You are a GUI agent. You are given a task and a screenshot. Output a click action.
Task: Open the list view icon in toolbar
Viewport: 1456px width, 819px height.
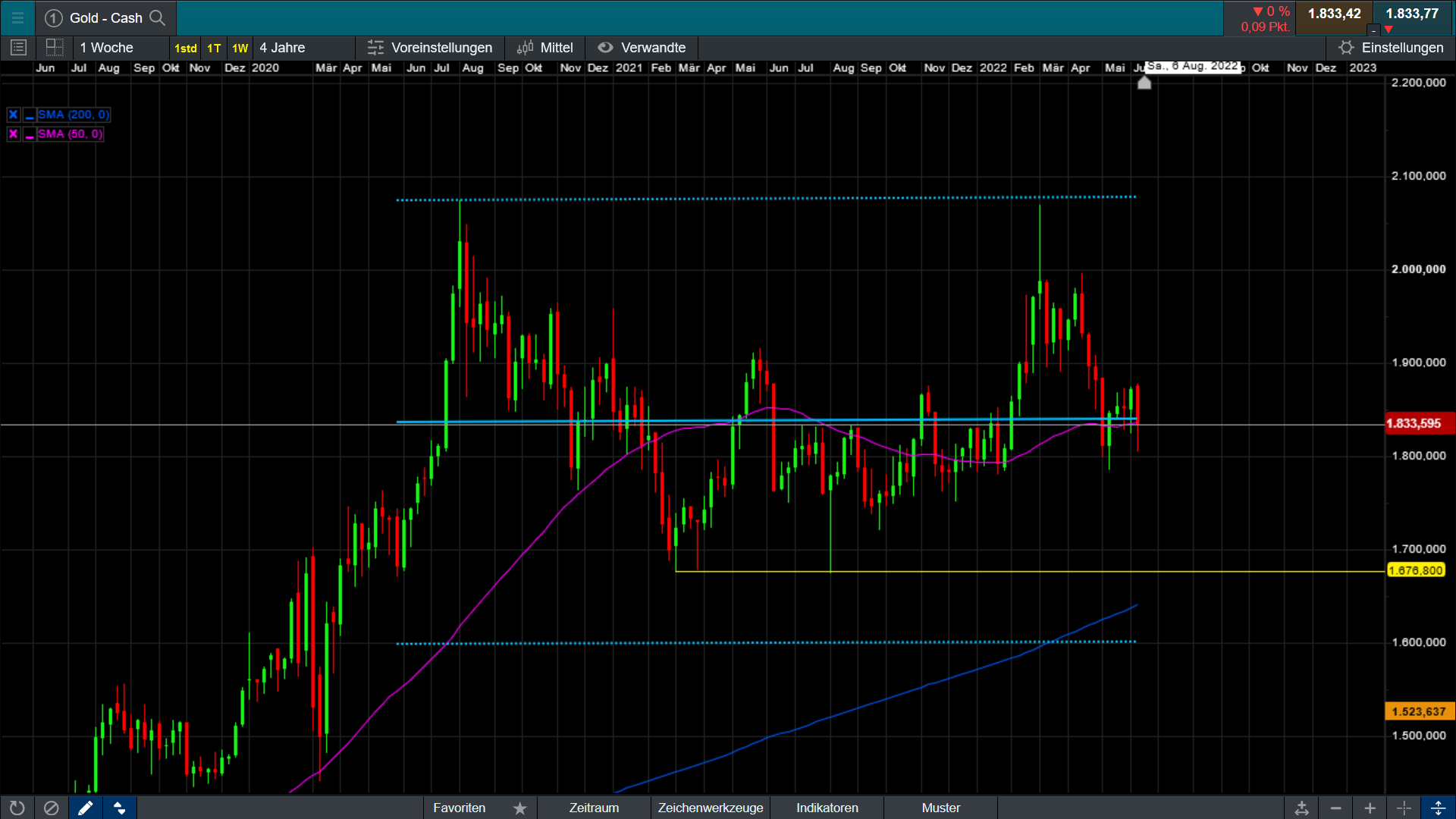click(19, 48)
